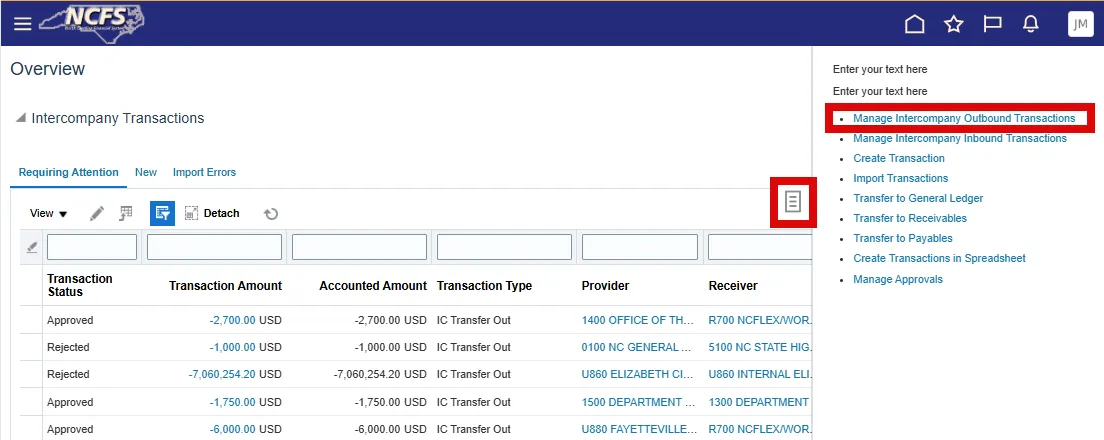Open receiver U860 INTERNAL ELI. link

point(760,375)
